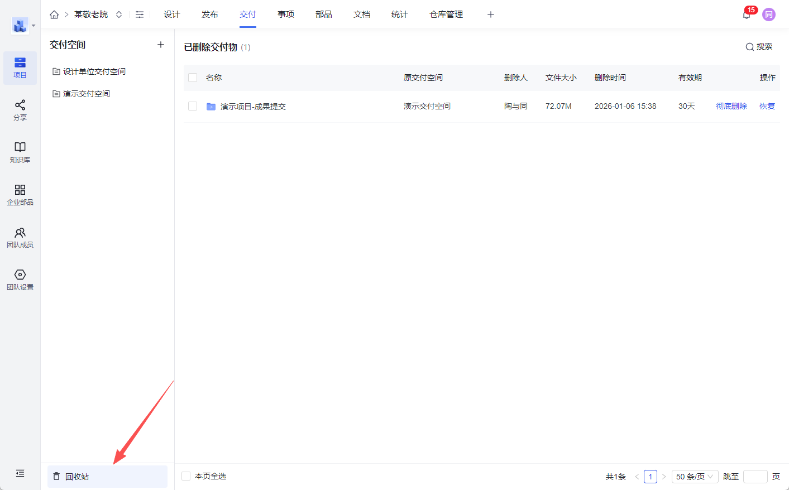Image resolution: width=789 pixels, height=490 pixels.
Task: Expand the project switcher in breadcrumb
Action: (120, 15)
